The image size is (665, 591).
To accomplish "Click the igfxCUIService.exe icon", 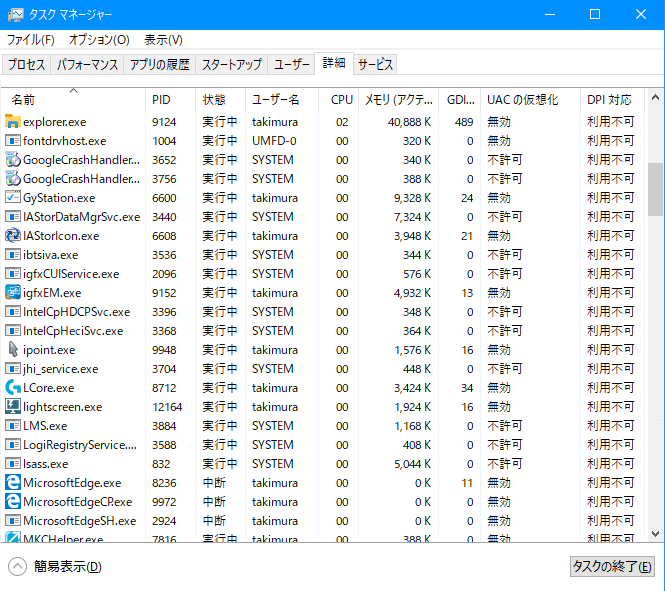I will click(13, 273).
